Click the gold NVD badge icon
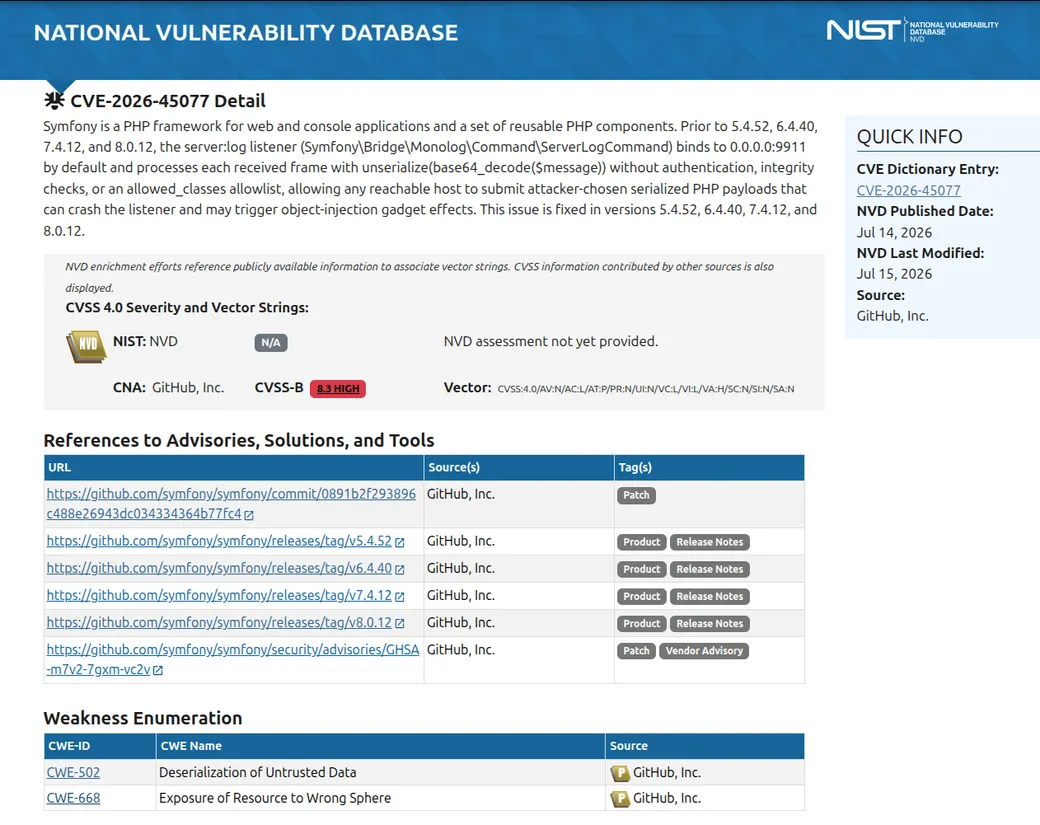 86,346
